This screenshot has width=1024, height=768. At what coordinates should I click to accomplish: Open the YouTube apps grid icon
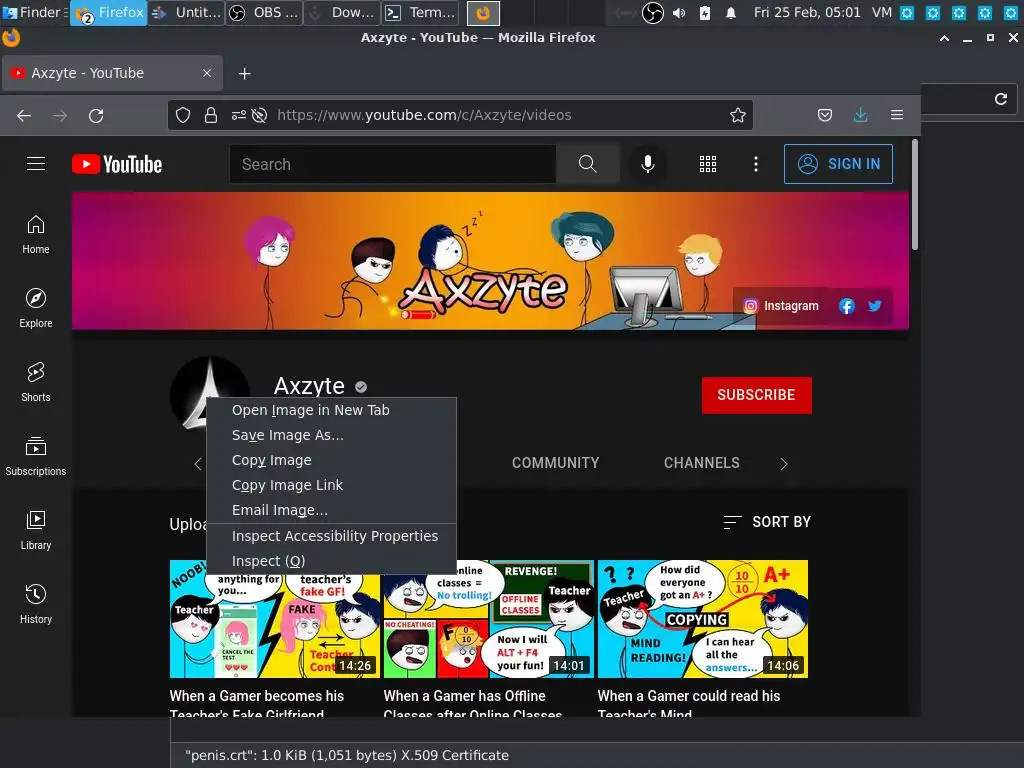tap(708, 164)
